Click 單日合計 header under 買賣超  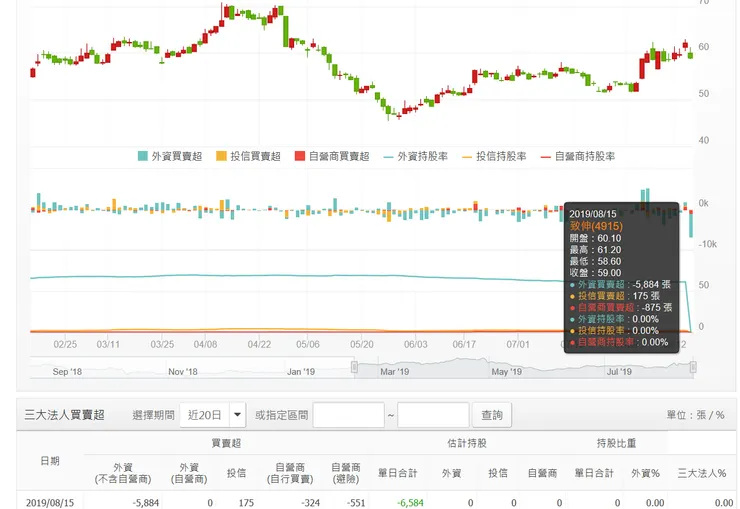(x=397, y=473)
